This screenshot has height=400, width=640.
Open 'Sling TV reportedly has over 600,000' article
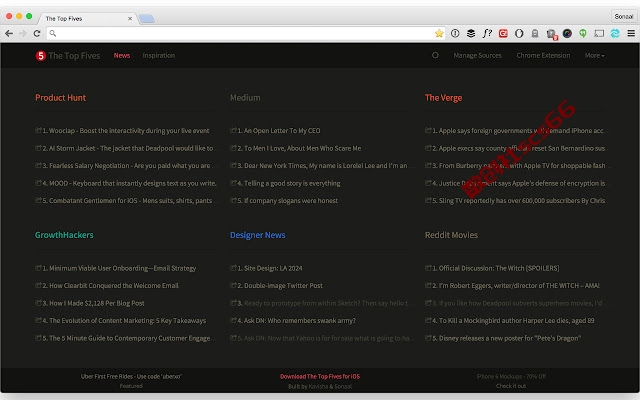518,200
